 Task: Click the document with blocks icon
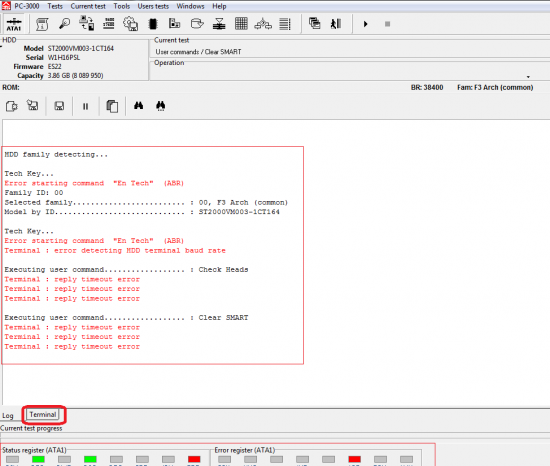(x=174, y=23)
